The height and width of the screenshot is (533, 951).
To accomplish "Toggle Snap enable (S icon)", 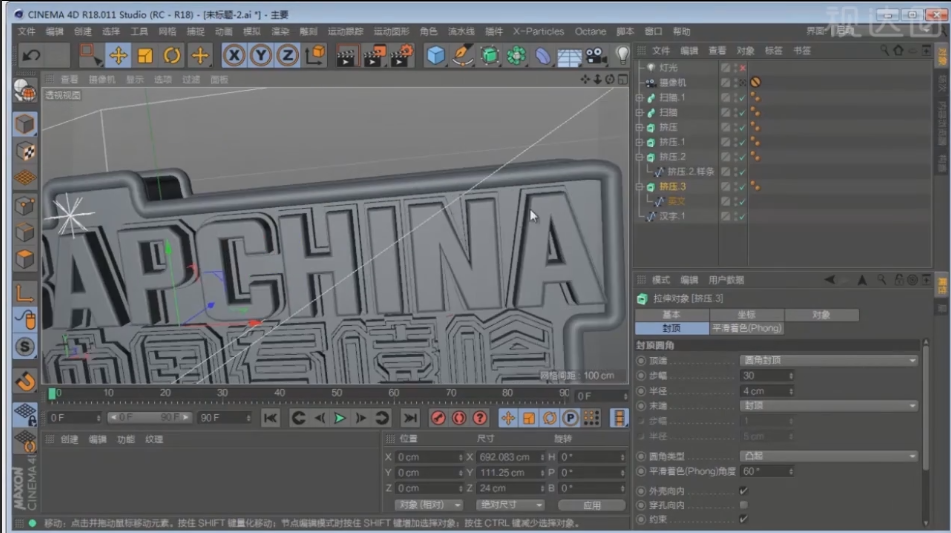I will coord(25,347).
